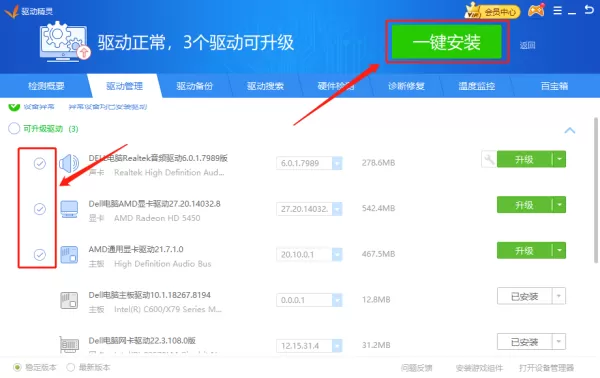Collapse the 可升级驱动 section chevron
Image resolution: width=600 pixels, height=378 pixels.
coord(570,130)
